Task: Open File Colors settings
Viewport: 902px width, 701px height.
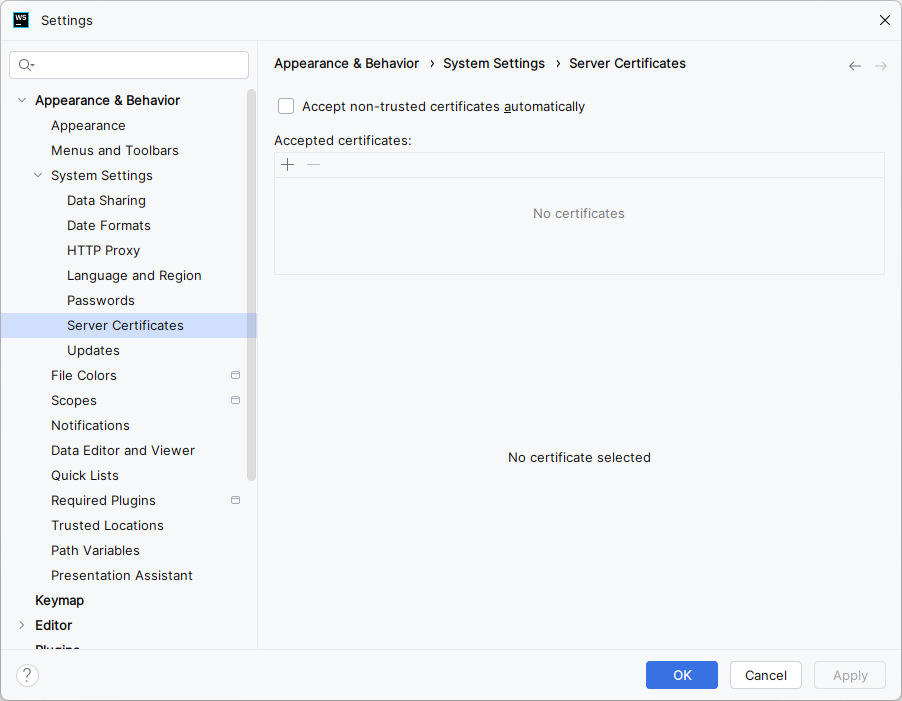Action: click(83, 375)
